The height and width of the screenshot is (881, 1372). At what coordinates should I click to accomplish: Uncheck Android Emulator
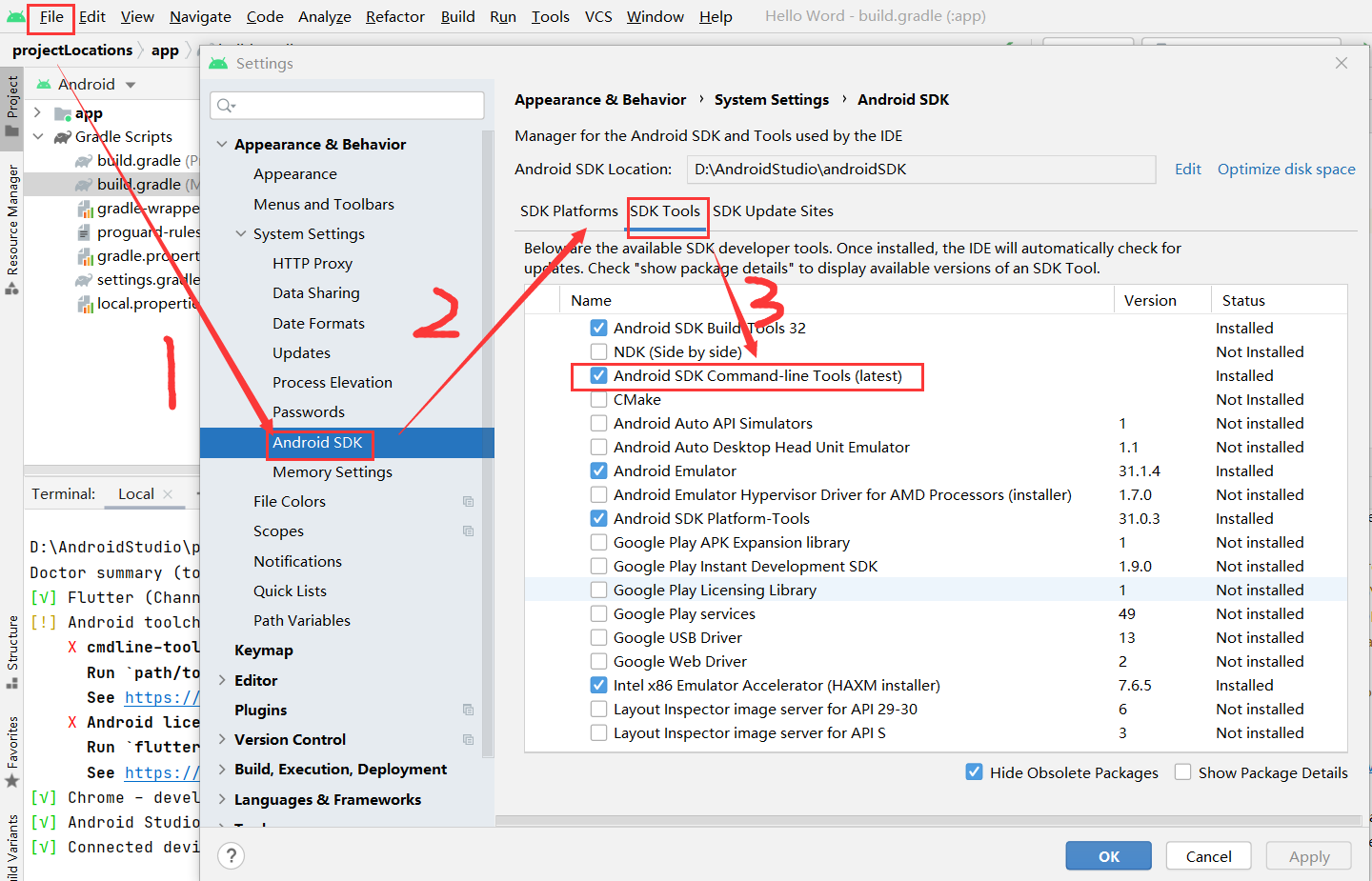point(598,471)
